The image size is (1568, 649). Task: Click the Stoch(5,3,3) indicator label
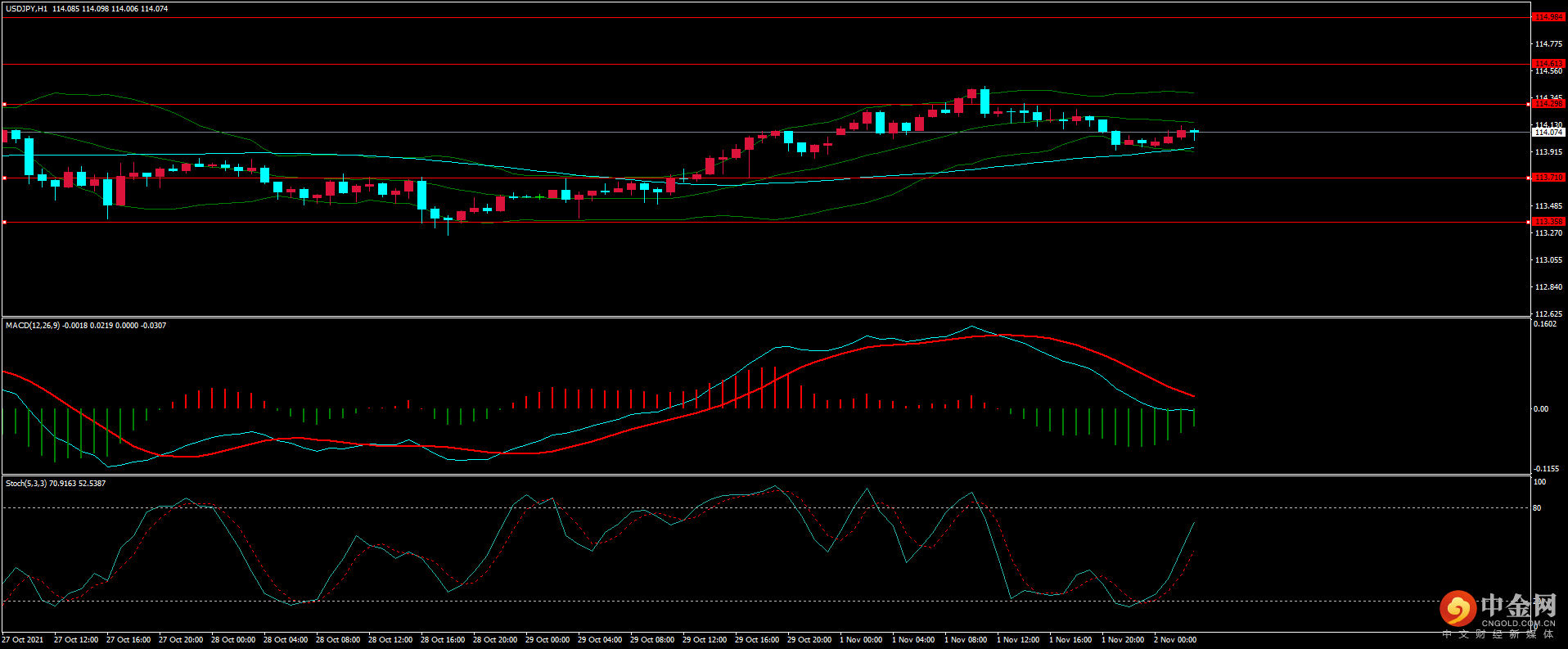[26, 484]
